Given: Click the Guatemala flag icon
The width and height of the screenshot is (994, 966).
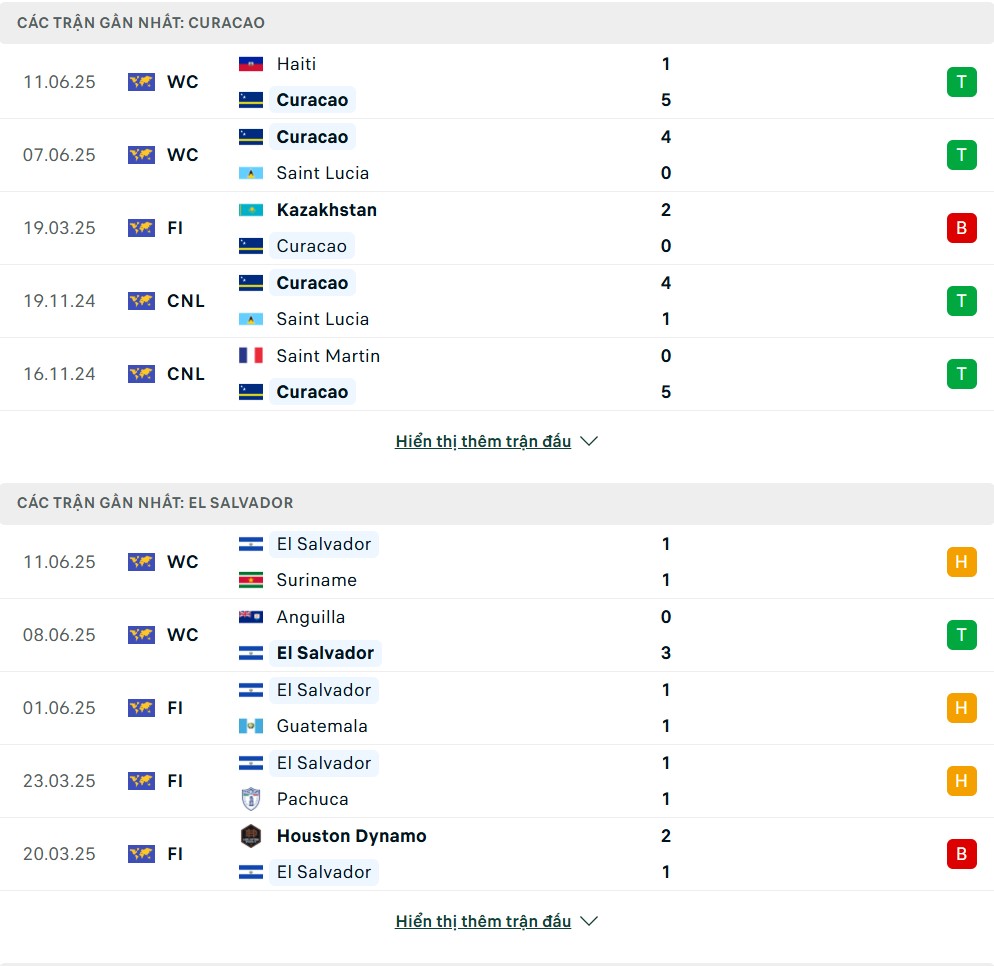Looking at the screenshot, I should point(250,726).
